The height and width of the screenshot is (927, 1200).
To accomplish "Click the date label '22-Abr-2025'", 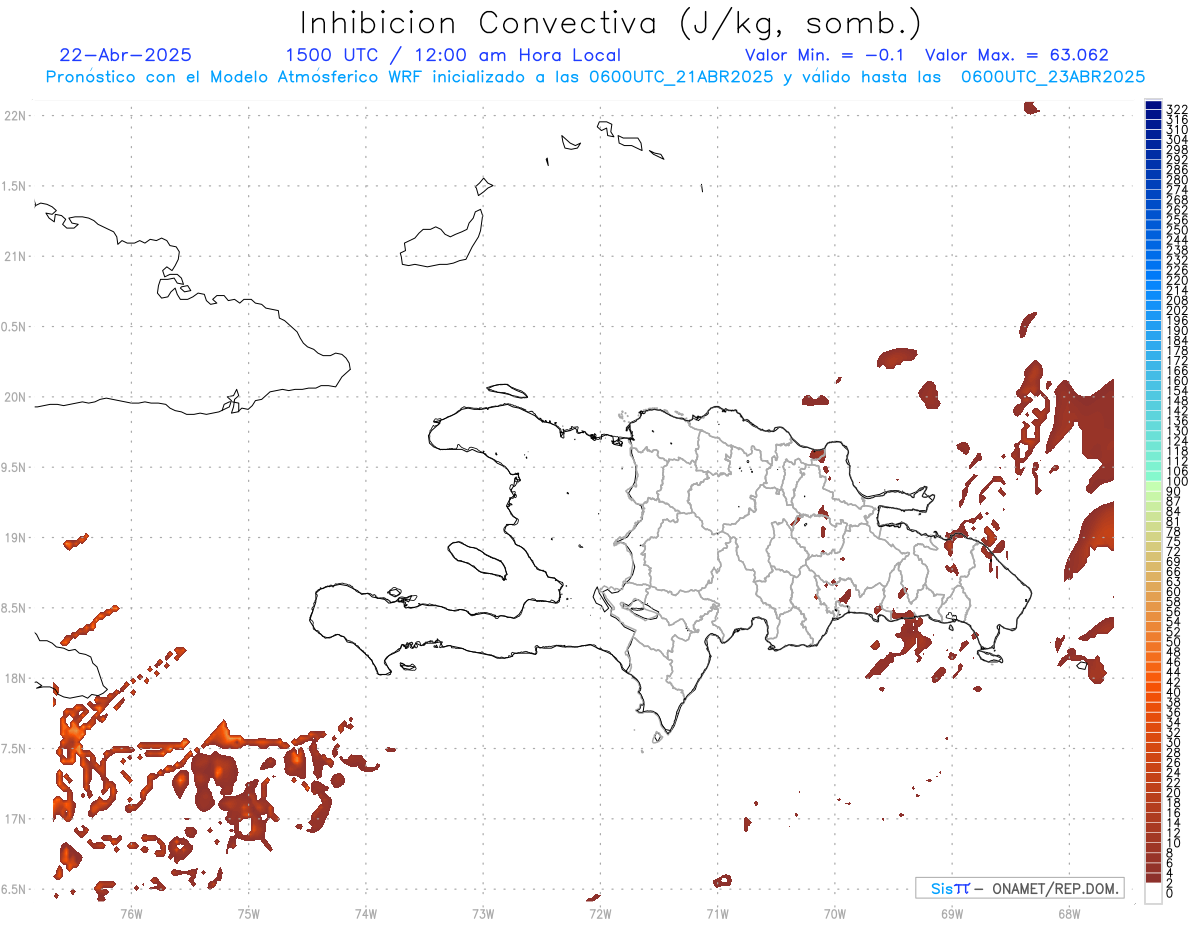I will click(126, 56).
